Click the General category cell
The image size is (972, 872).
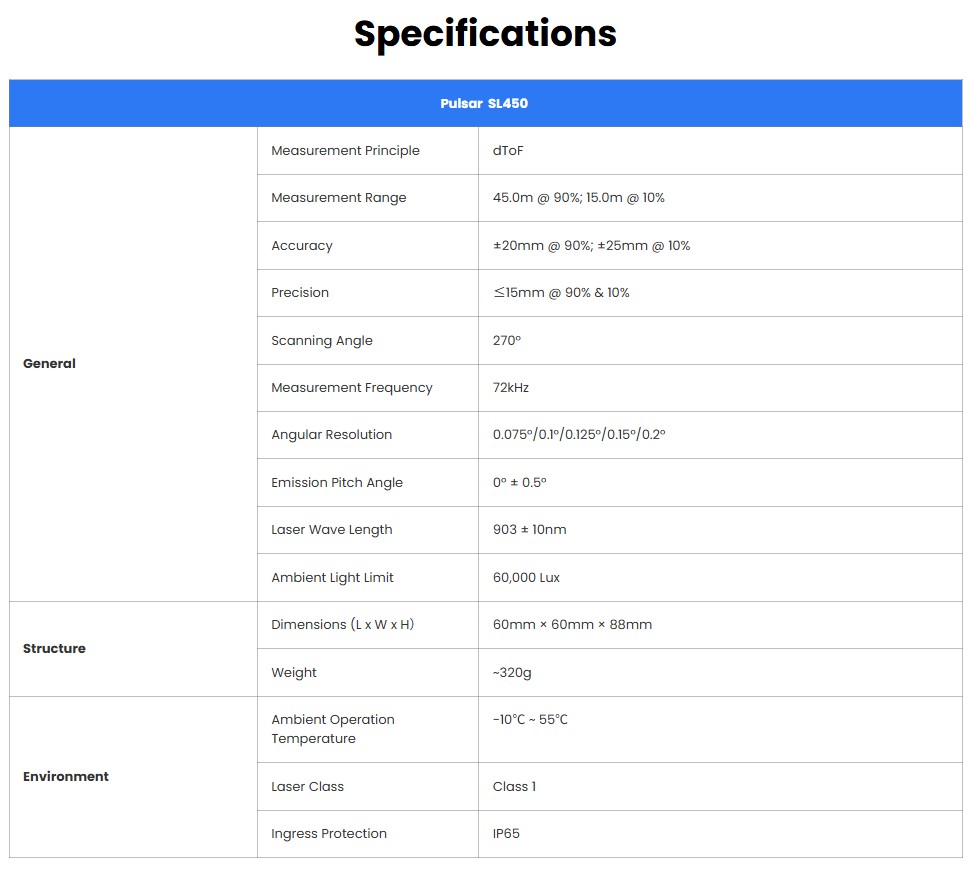[x=49, y=364]
